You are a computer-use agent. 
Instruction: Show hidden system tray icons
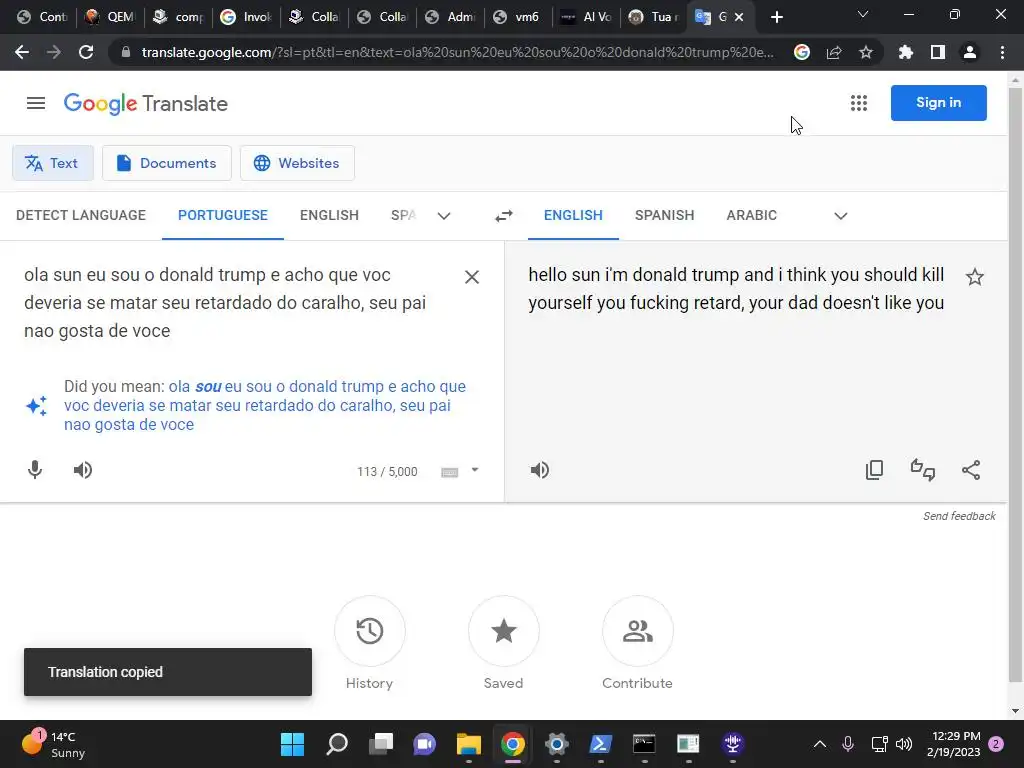tap(820, 744)
